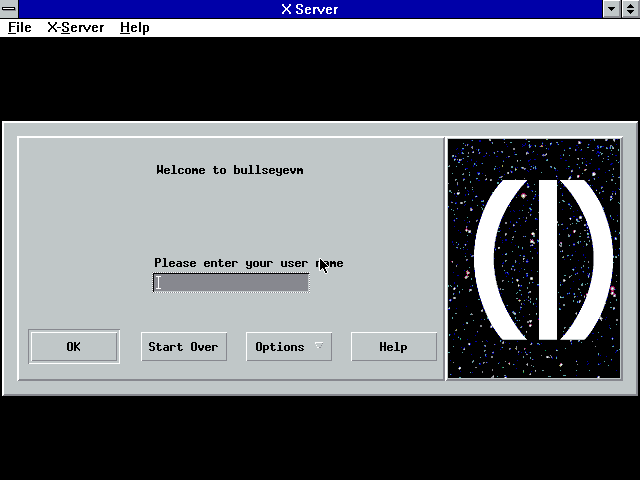Restore the X Server window size
This screenshot has width=640, height=480.
pos(631,9)
